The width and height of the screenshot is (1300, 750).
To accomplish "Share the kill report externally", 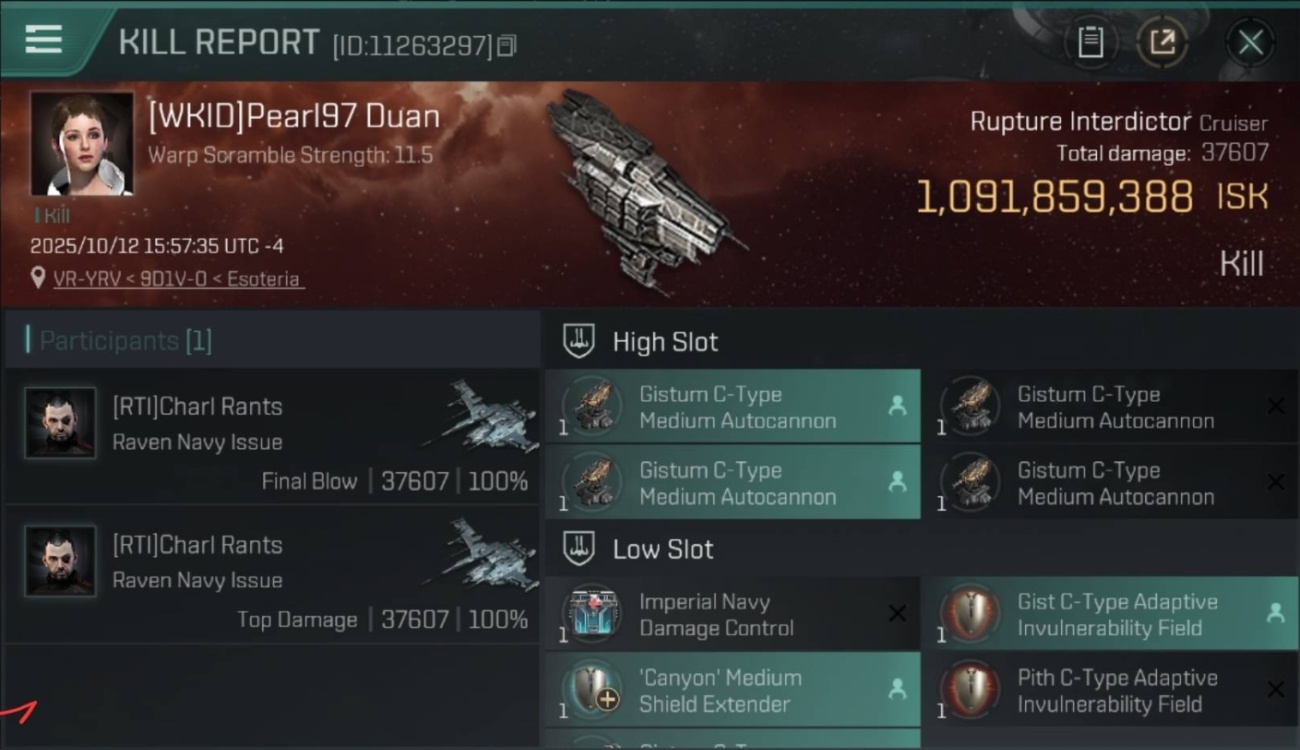I will pyautogui.click(x=1162, y=42).
